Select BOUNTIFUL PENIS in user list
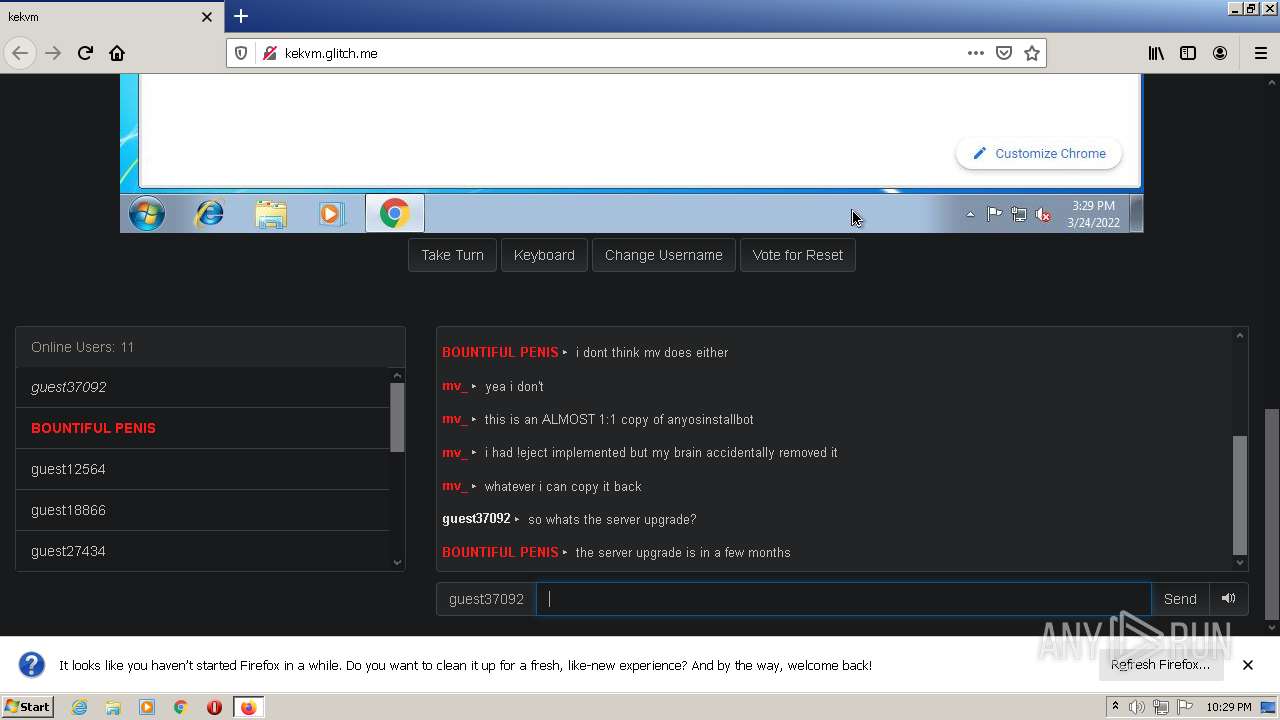1280x720 pixels. tap(202, 428)
